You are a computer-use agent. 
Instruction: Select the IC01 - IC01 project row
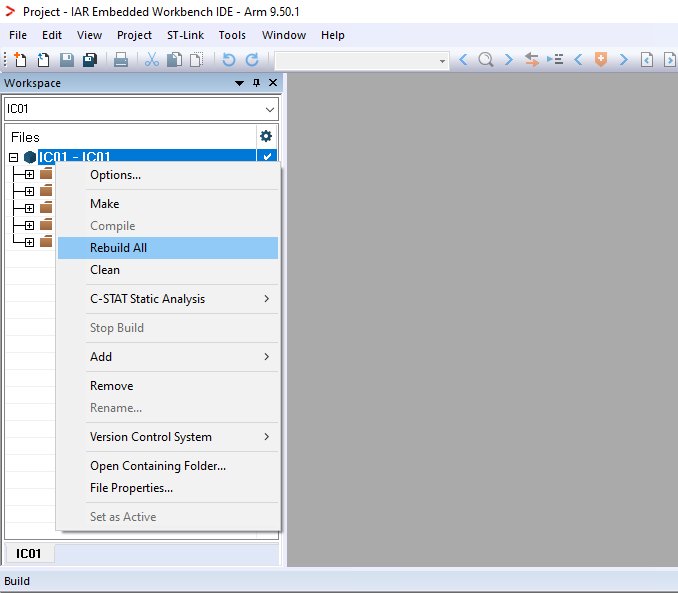(147, 156)
